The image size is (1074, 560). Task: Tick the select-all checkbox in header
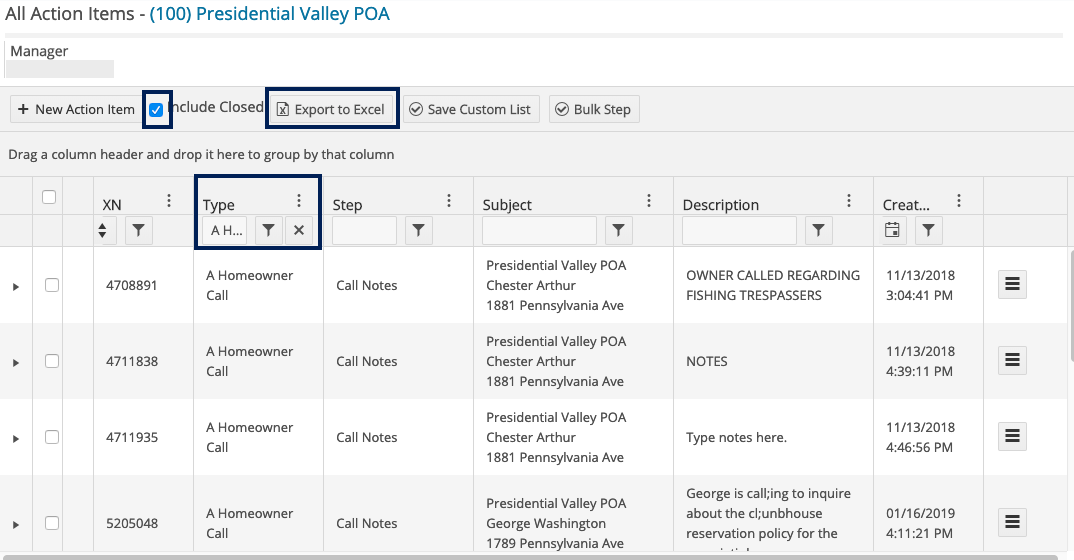click(49, 198)
